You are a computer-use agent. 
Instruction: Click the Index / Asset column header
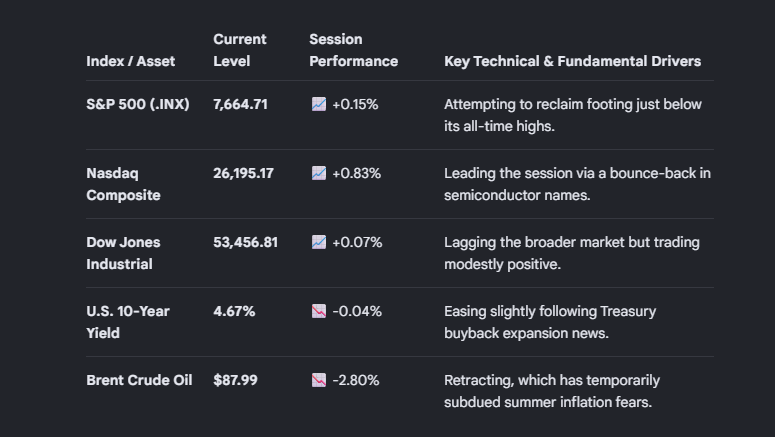[130, 61]
